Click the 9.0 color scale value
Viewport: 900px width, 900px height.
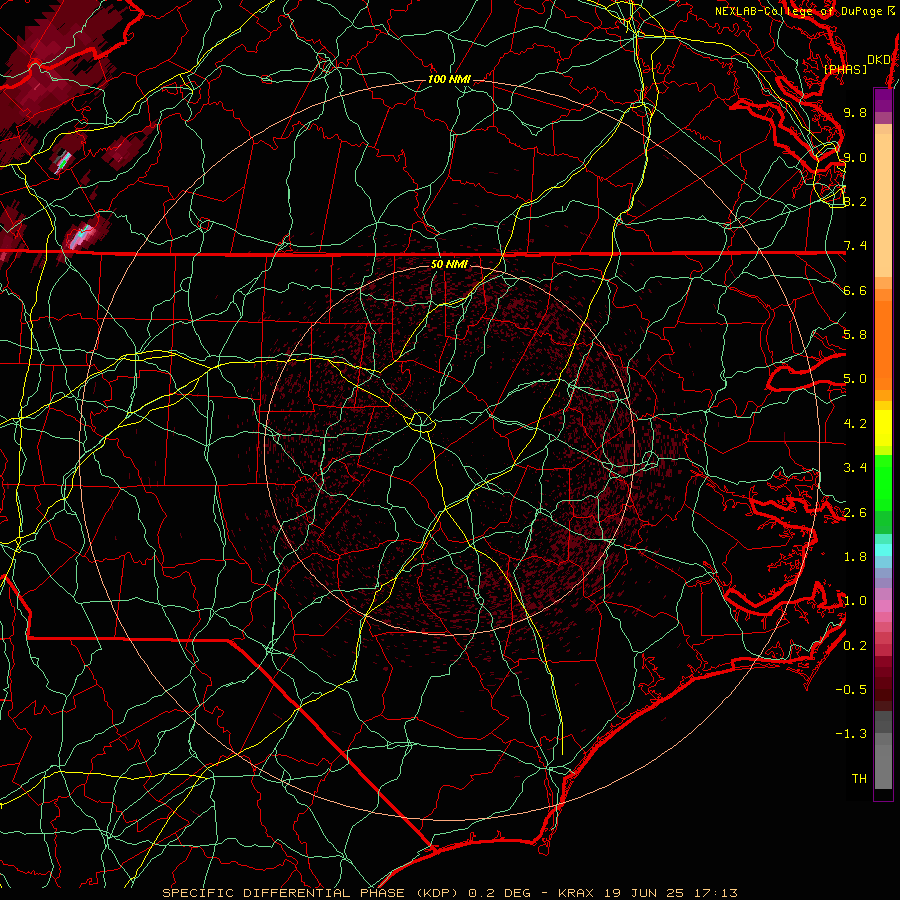(x=855, y=157)
